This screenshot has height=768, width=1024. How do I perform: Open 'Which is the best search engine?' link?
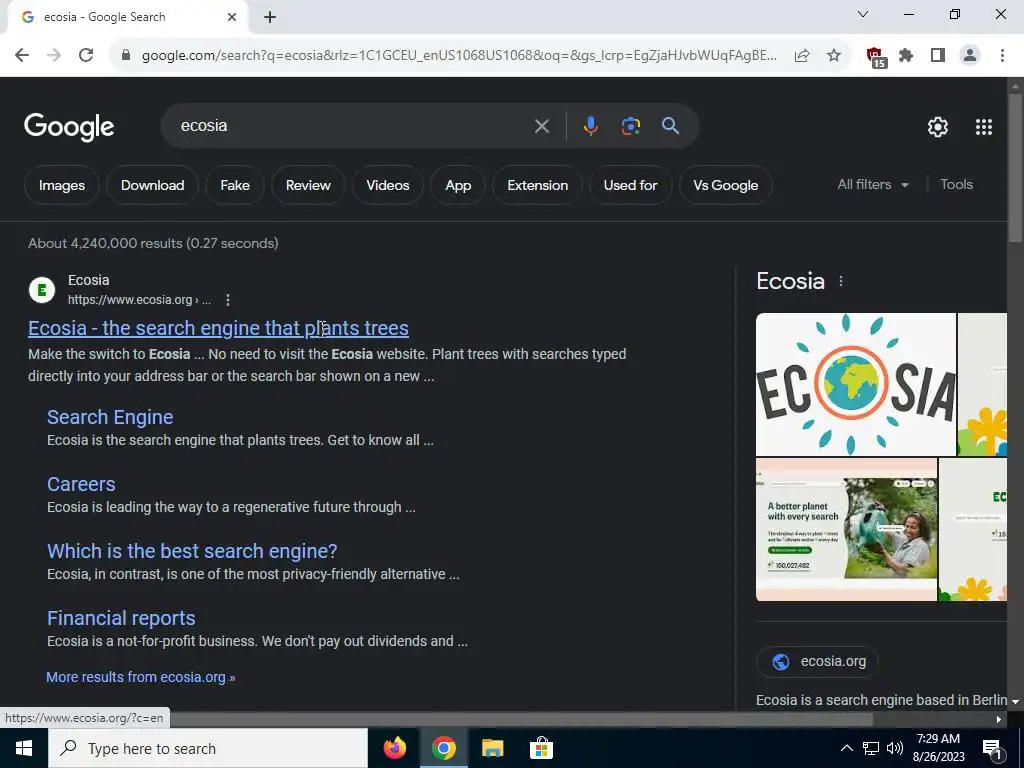coord(192,551)
